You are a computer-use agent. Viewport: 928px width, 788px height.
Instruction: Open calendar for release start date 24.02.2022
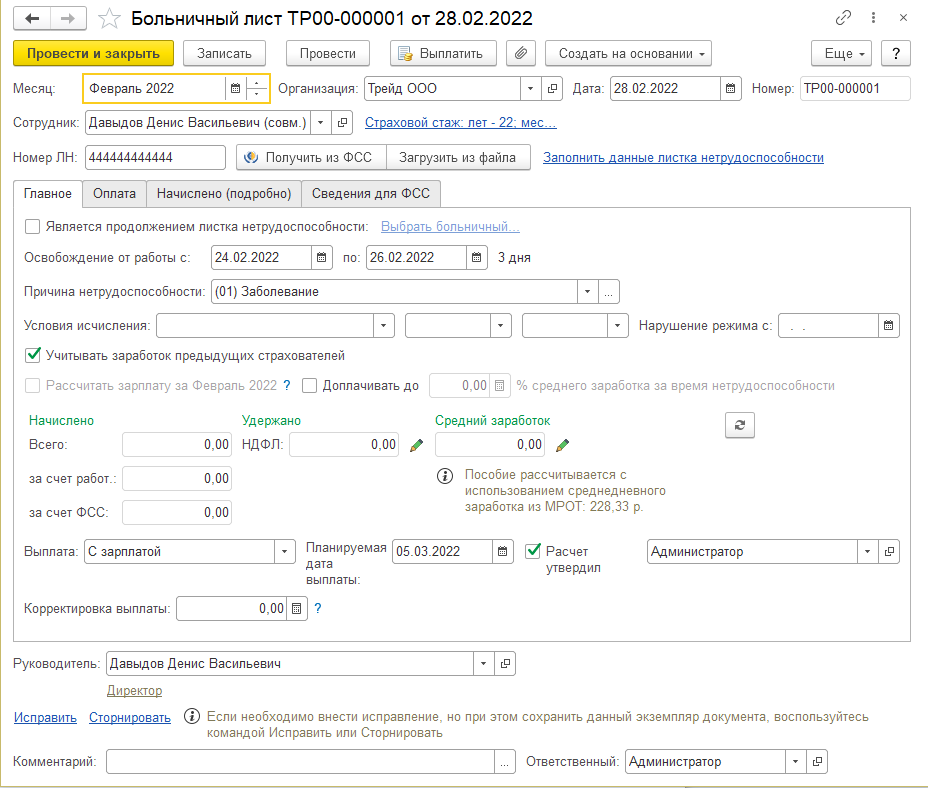321,258
